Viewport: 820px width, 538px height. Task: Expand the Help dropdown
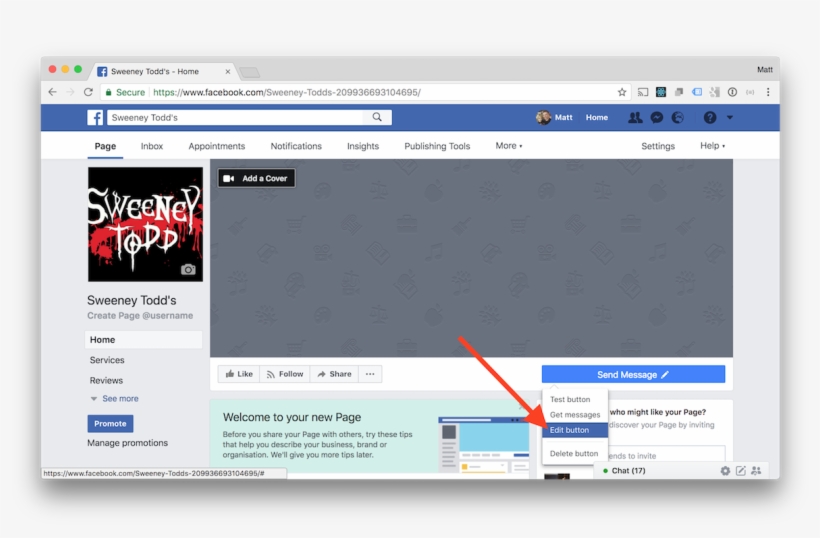coord(712,146)
